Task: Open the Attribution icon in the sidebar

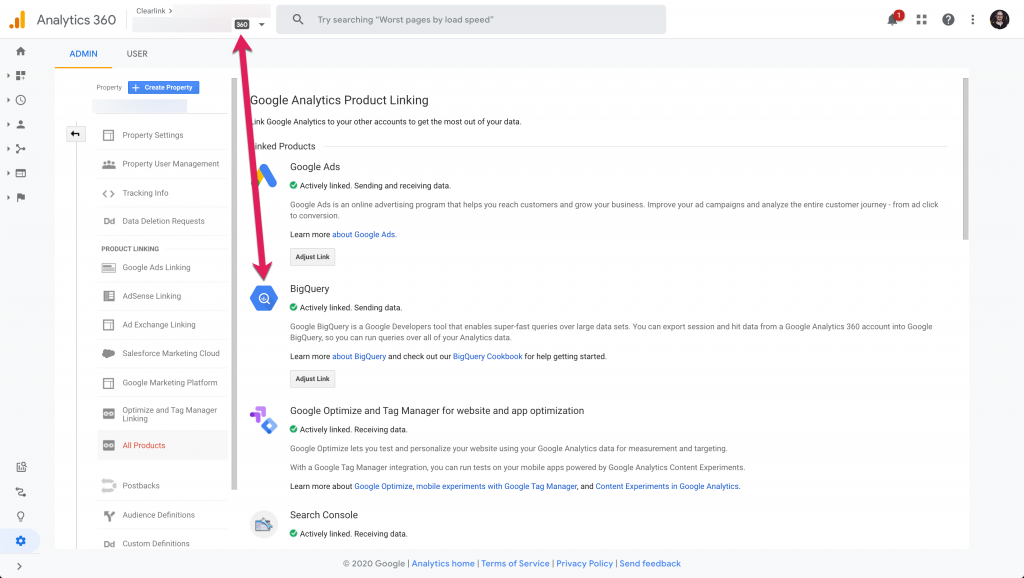Action: click(x=21, y=492)
